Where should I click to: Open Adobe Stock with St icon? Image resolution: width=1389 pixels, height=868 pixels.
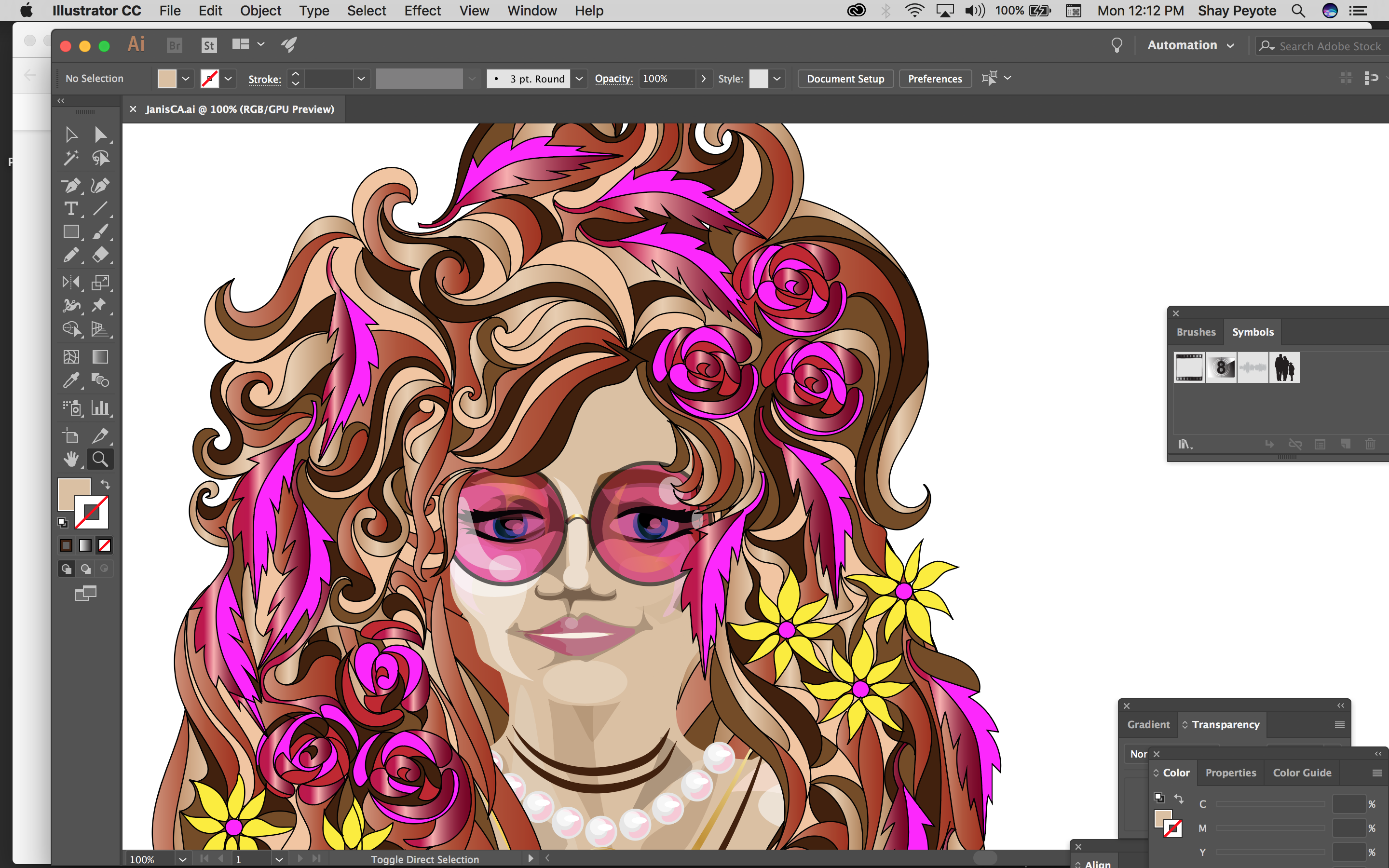coord(209,45)
